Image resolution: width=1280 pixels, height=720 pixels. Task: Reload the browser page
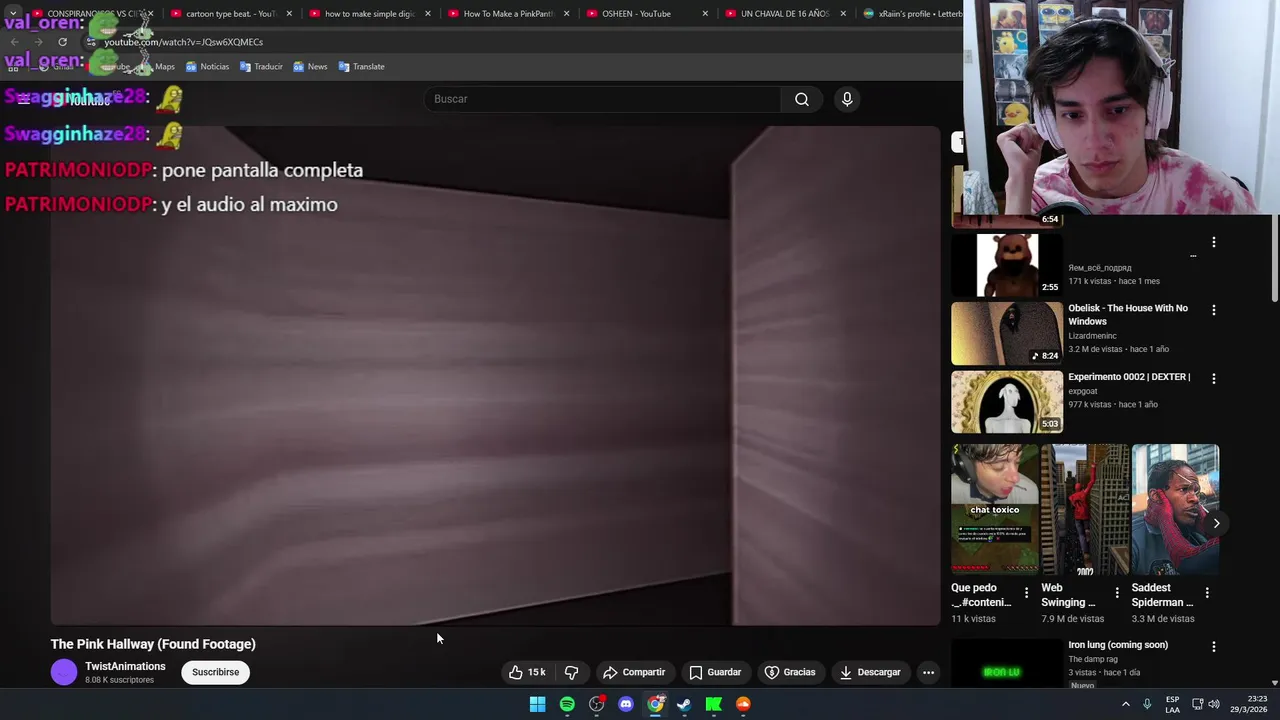pyautogui.click(x=62, y=42)
